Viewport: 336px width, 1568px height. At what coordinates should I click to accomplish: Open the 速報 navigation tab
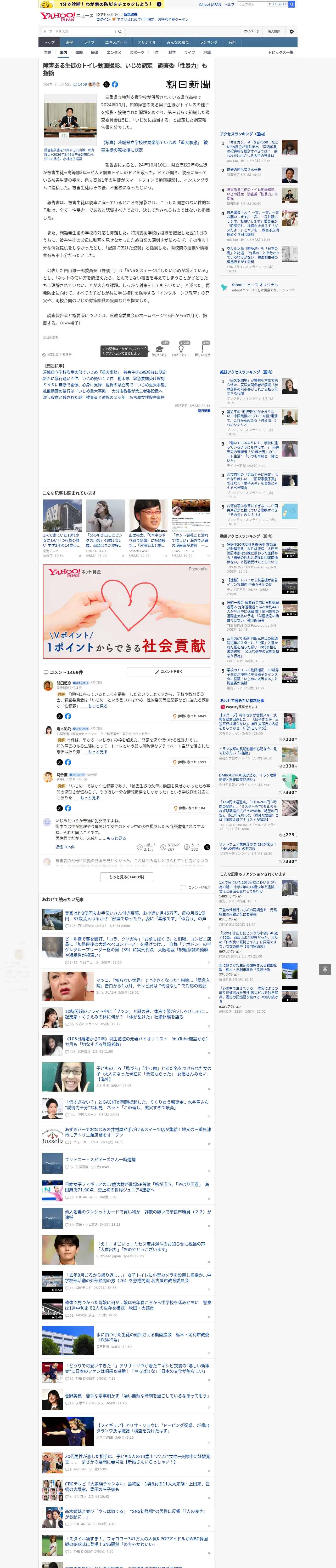(x=69, y=43)
